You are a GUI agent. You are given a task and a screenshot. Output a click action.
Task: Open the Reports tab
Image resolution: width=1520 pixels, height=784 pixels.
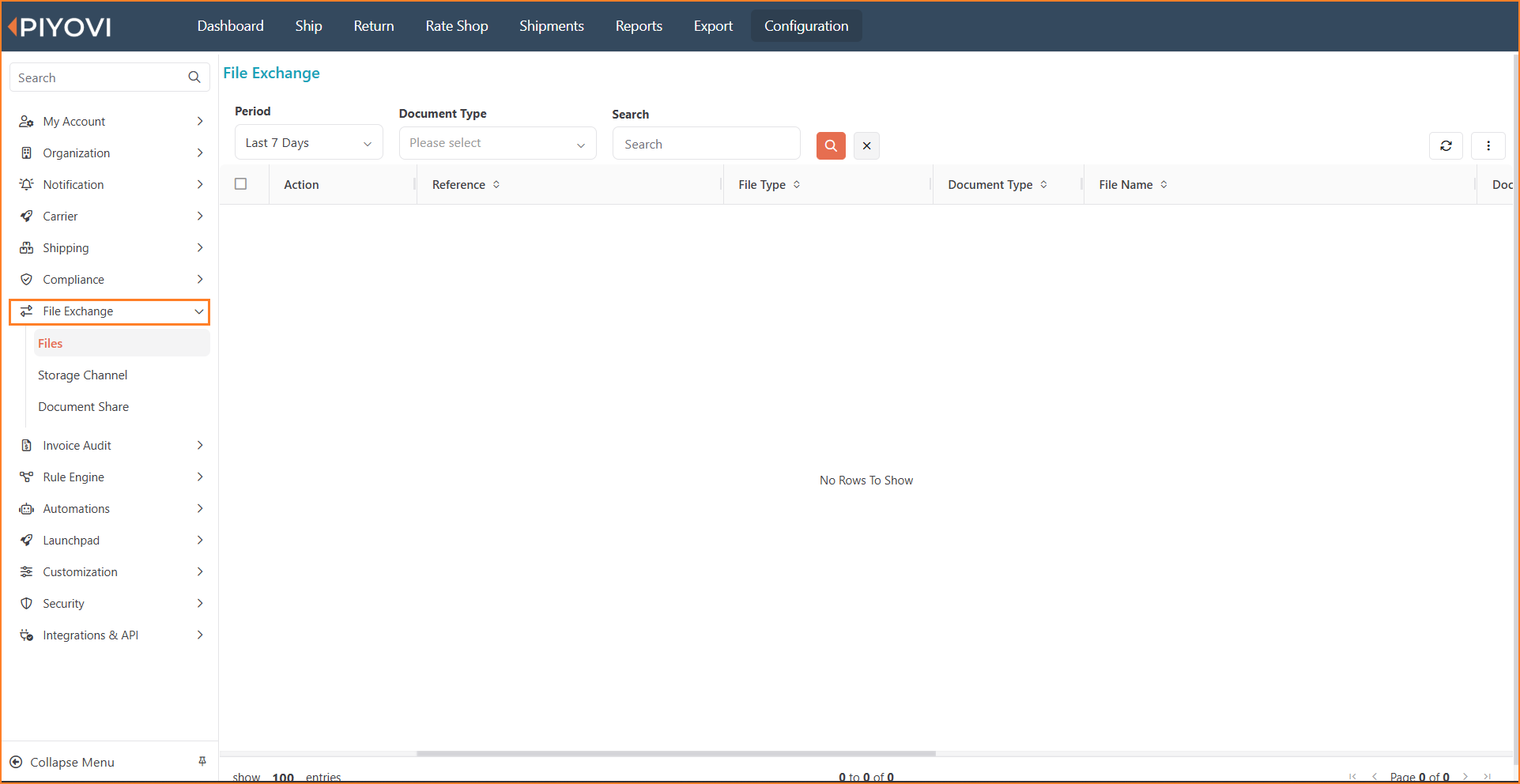click(639, 26)
